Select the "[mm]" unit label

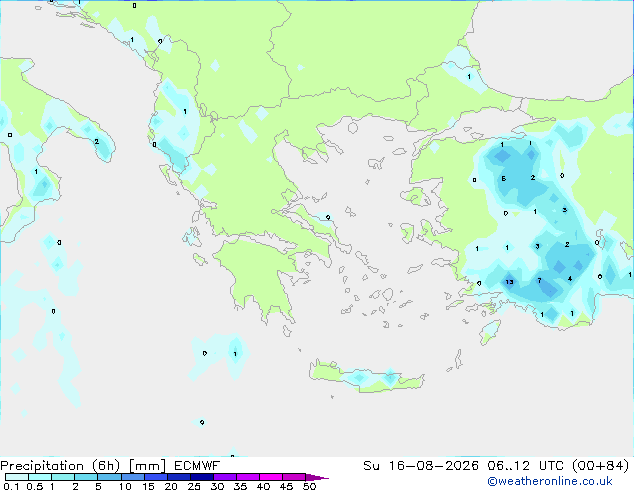147,466
